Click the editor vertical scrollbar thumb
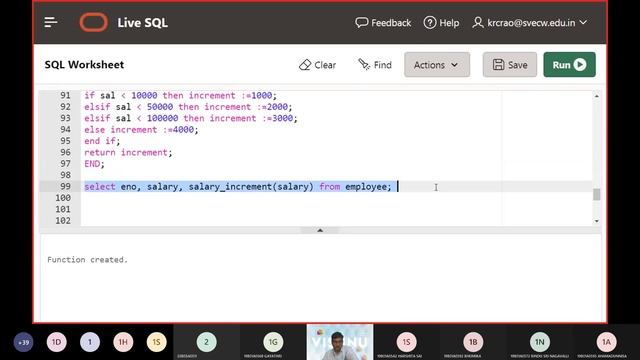Viewport: 640px width, 360px height. (597, 194)
